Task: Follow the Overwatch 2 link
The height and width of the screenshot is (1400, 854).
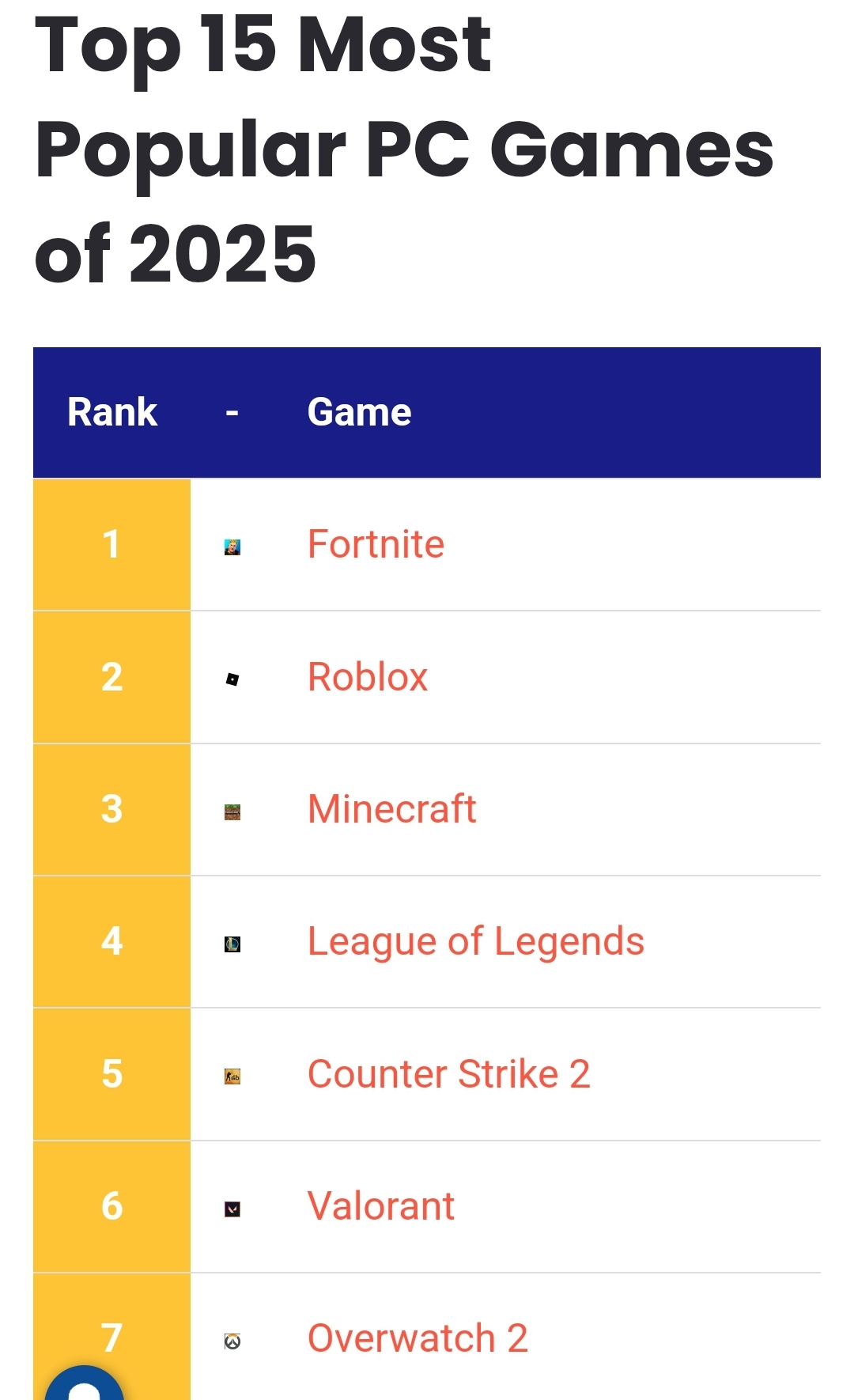Action: [x=418, y=1338]
